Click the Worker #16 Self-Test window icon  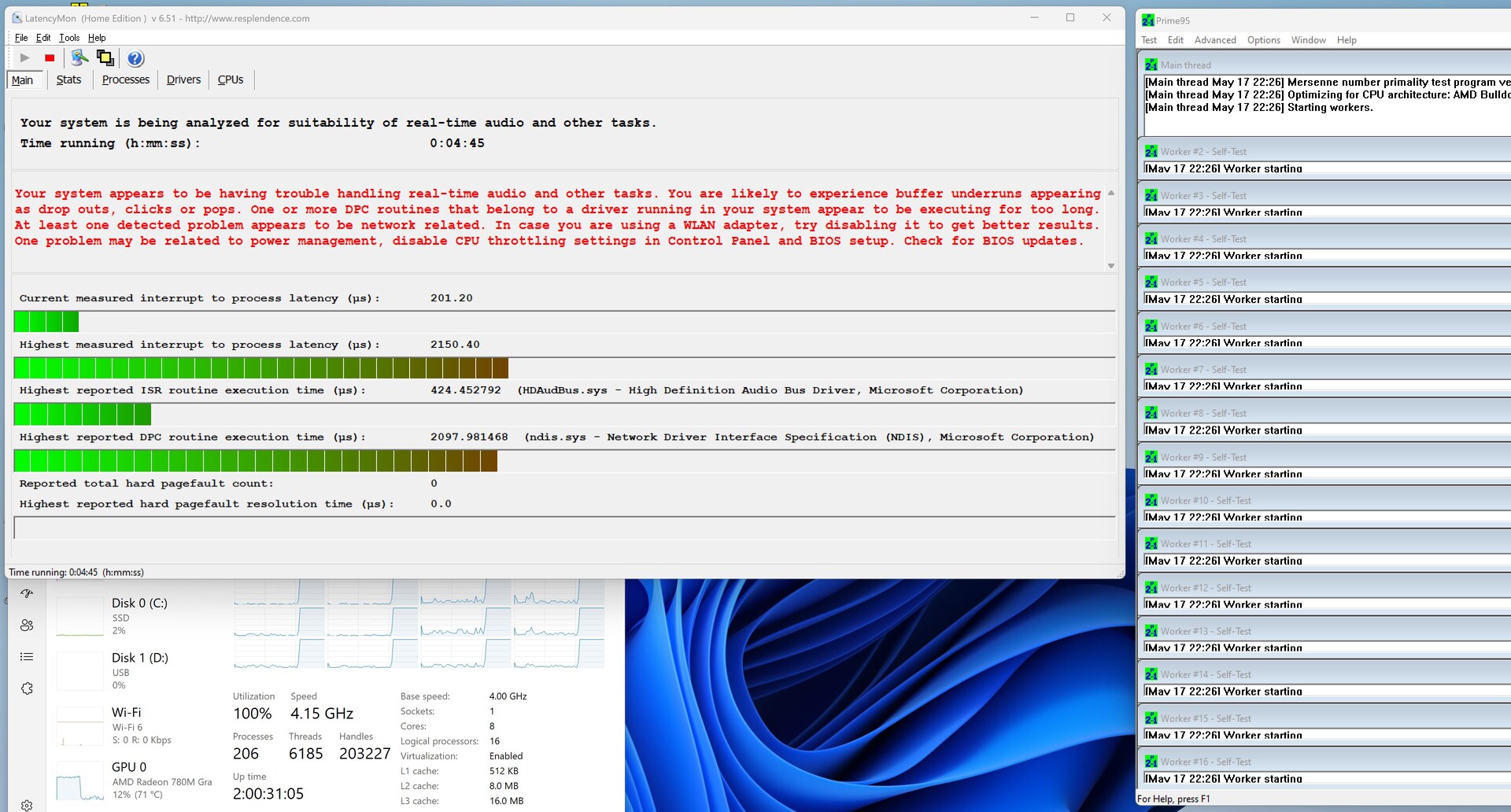pos(1151,762)
